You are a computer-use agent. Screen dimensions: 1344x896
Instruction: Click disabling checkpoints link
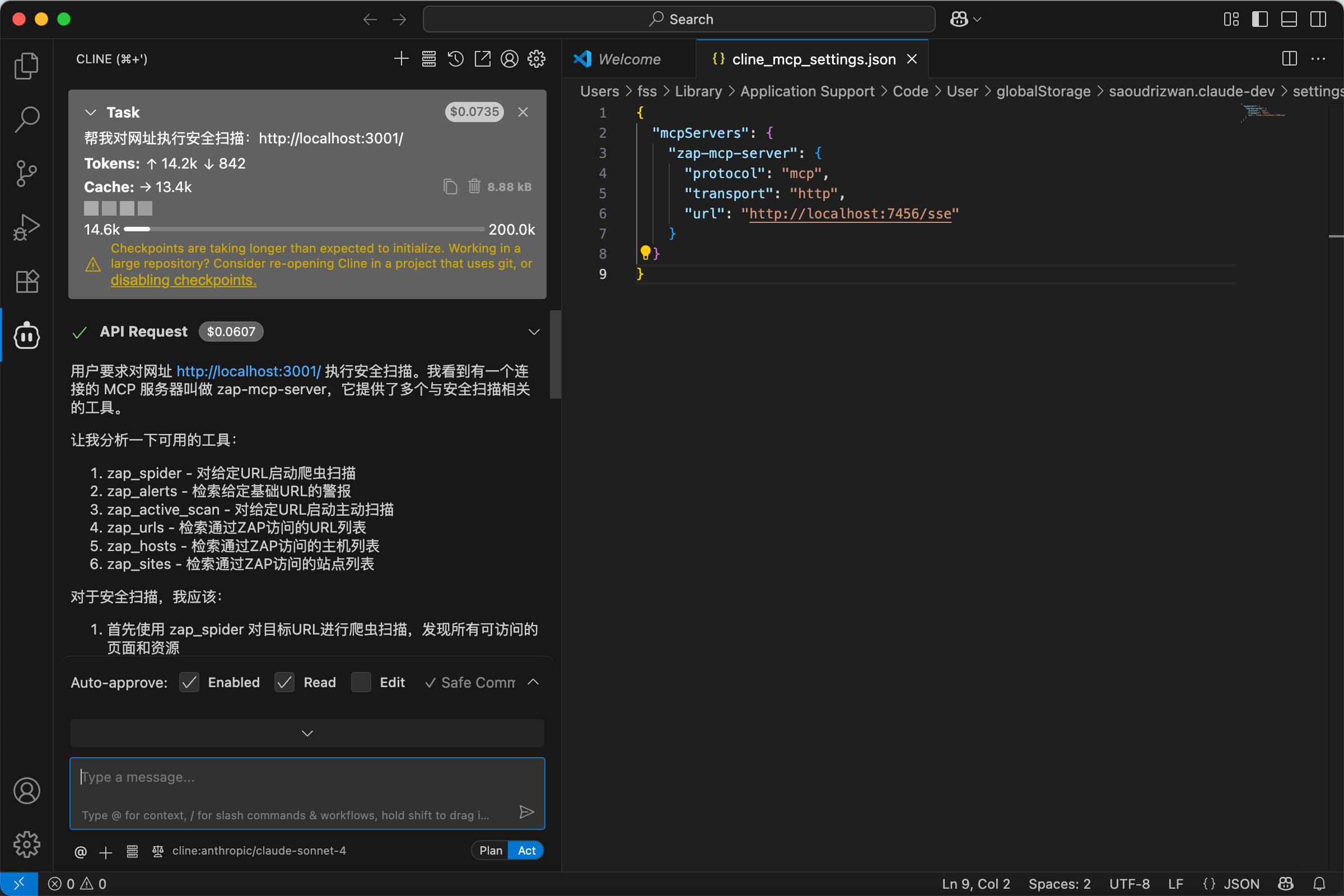click(x=184, y=280)
